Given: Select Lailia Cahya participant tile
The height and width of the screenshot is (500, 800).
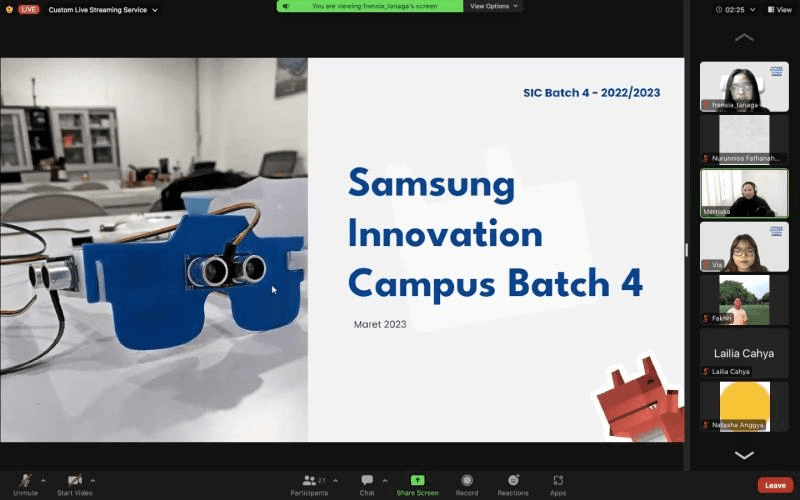Looking at the screenshot, I should click(744, 354).
